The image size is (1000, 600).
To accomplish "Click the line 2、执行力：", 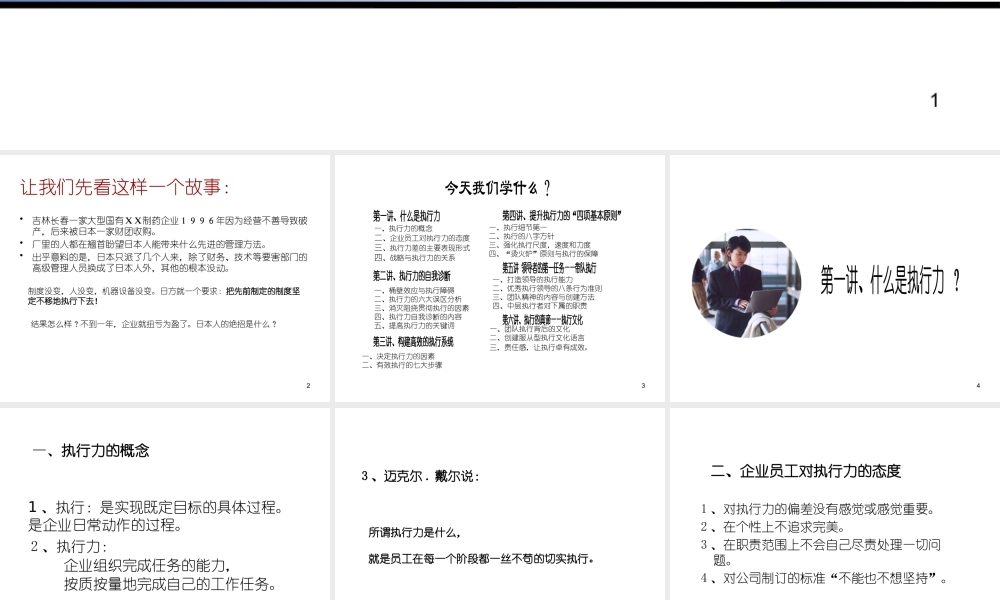I will coord(69,546).
